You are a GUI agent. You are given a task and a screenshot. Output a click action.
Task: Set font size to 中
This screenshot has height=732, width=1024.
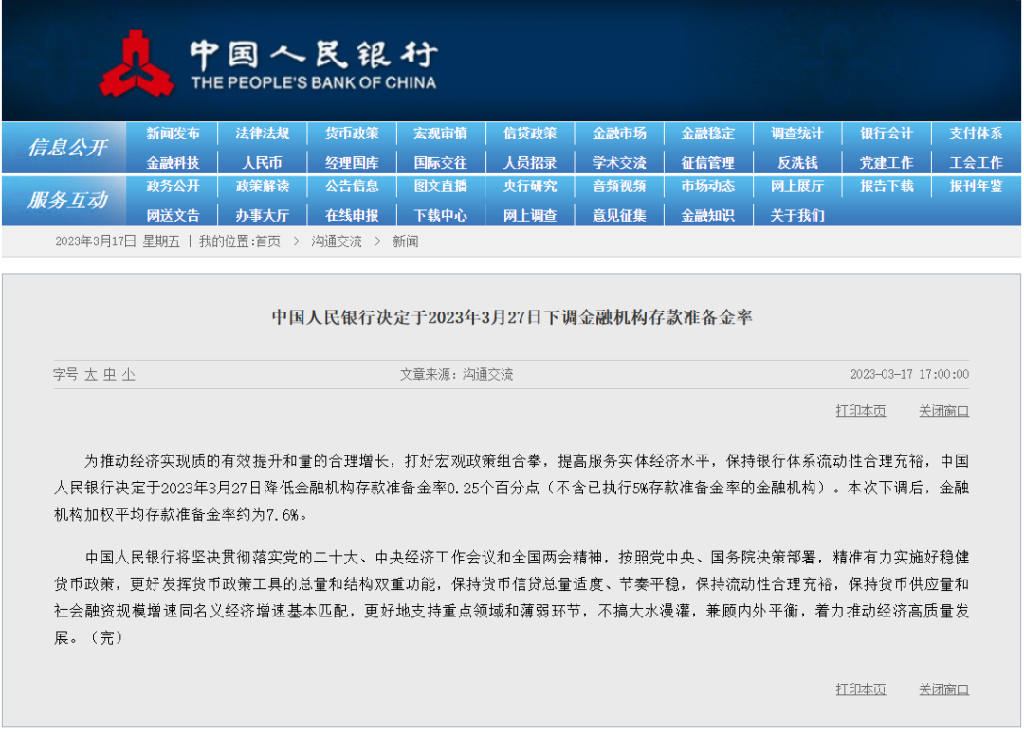110,375
